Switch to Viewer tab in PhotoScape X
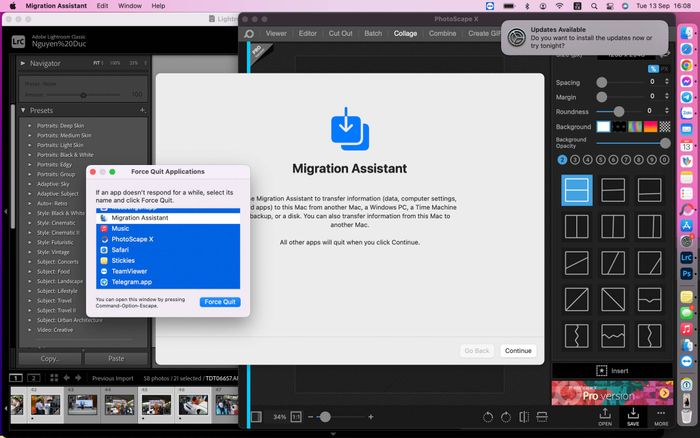This screenshot has height=438, width=700. pyautogui.click(x=276, y=33)
